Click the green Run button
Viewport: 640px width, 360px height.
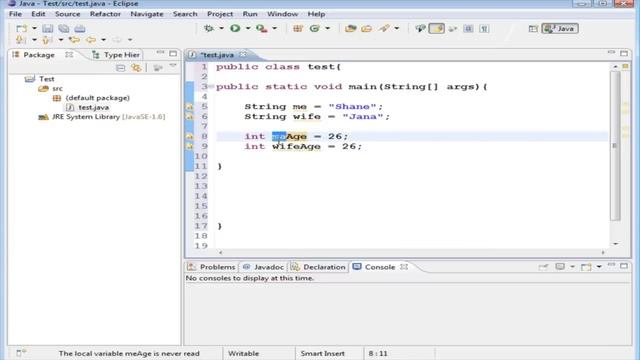(x=235, y=29)
